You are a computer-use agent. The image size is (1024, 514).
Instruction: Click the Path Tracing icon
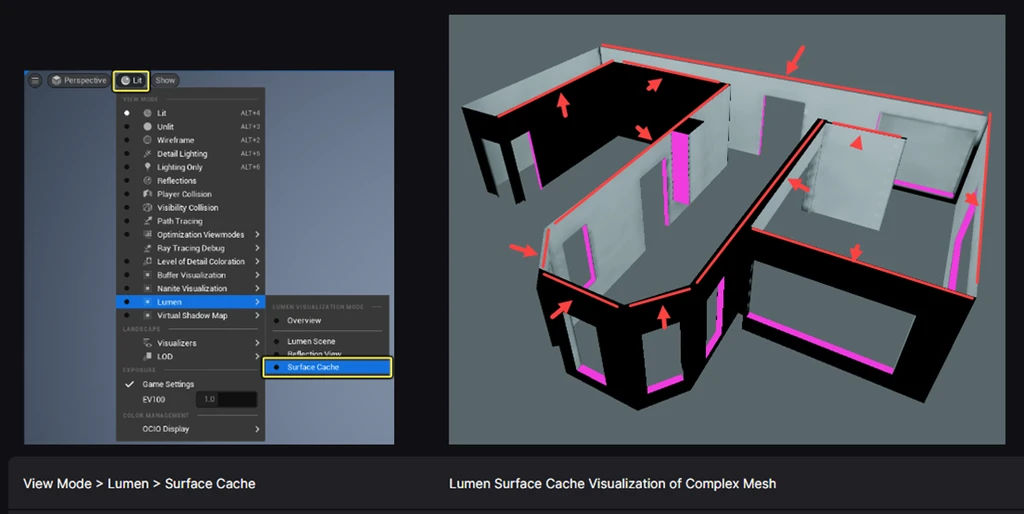(148, 221)
